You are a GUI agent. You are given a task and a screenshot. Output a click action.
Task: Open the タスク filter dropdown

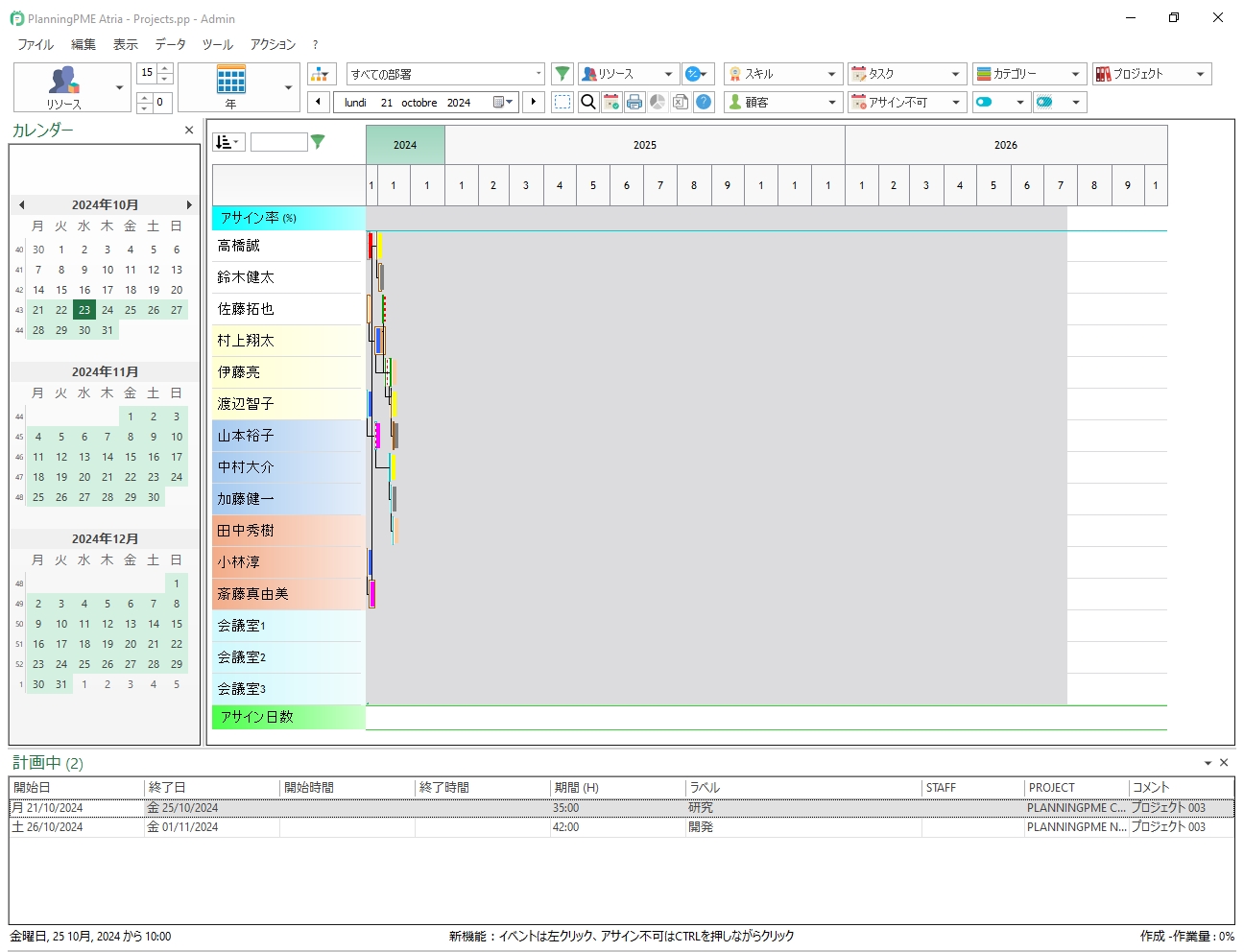click(x=907, y=74)
